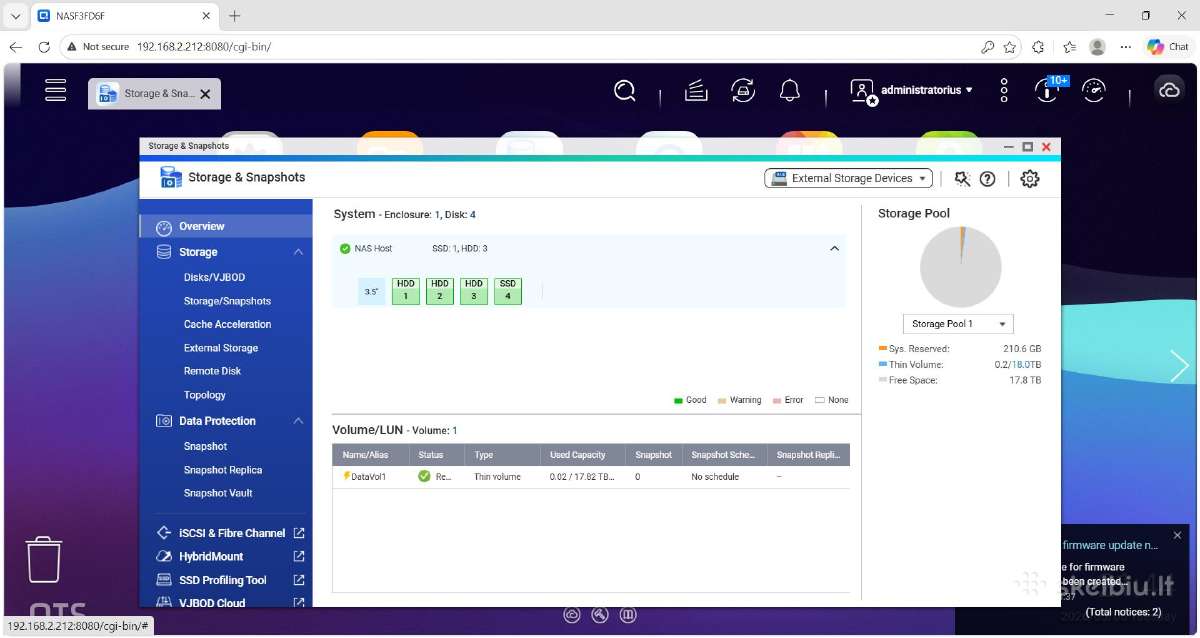Select HDD 3 disk slot
This screenshot has height=638, width=1200.
point(474,290)
